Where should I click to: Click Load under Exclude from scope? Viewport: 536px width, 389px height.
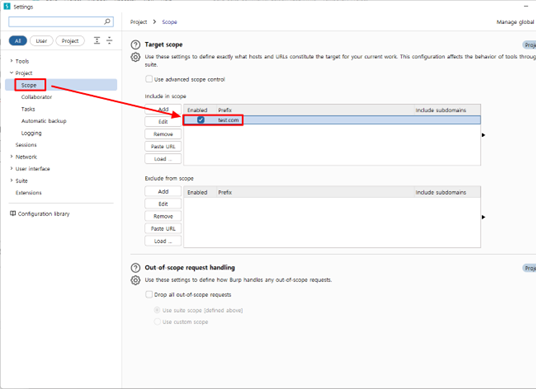[x=163, y=241]
